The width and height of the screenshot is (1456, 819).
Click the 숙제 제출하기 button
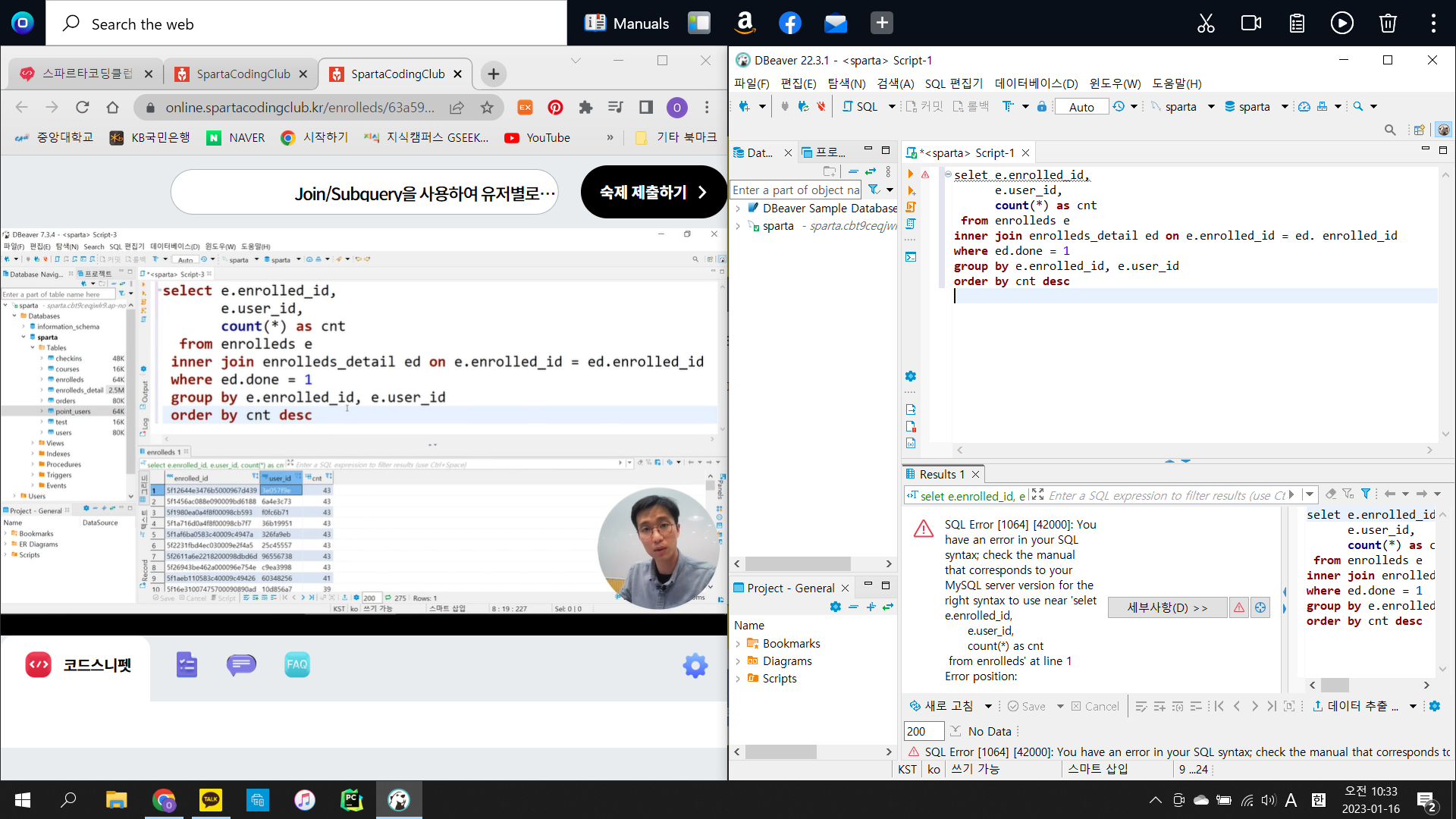tap(653, 192)
